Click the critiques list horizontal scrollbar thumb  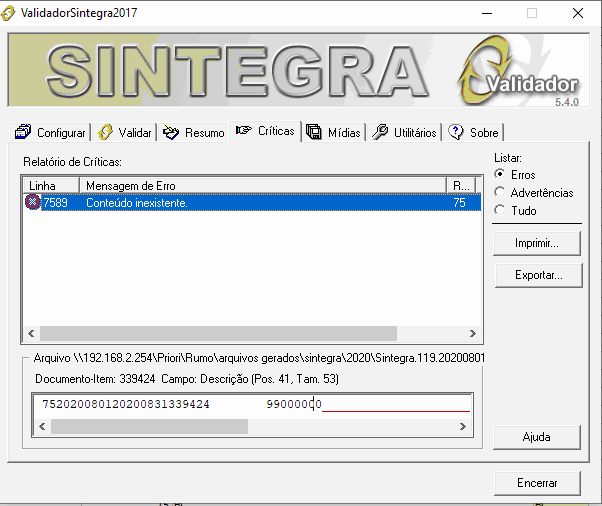click(x=218, y=333)
